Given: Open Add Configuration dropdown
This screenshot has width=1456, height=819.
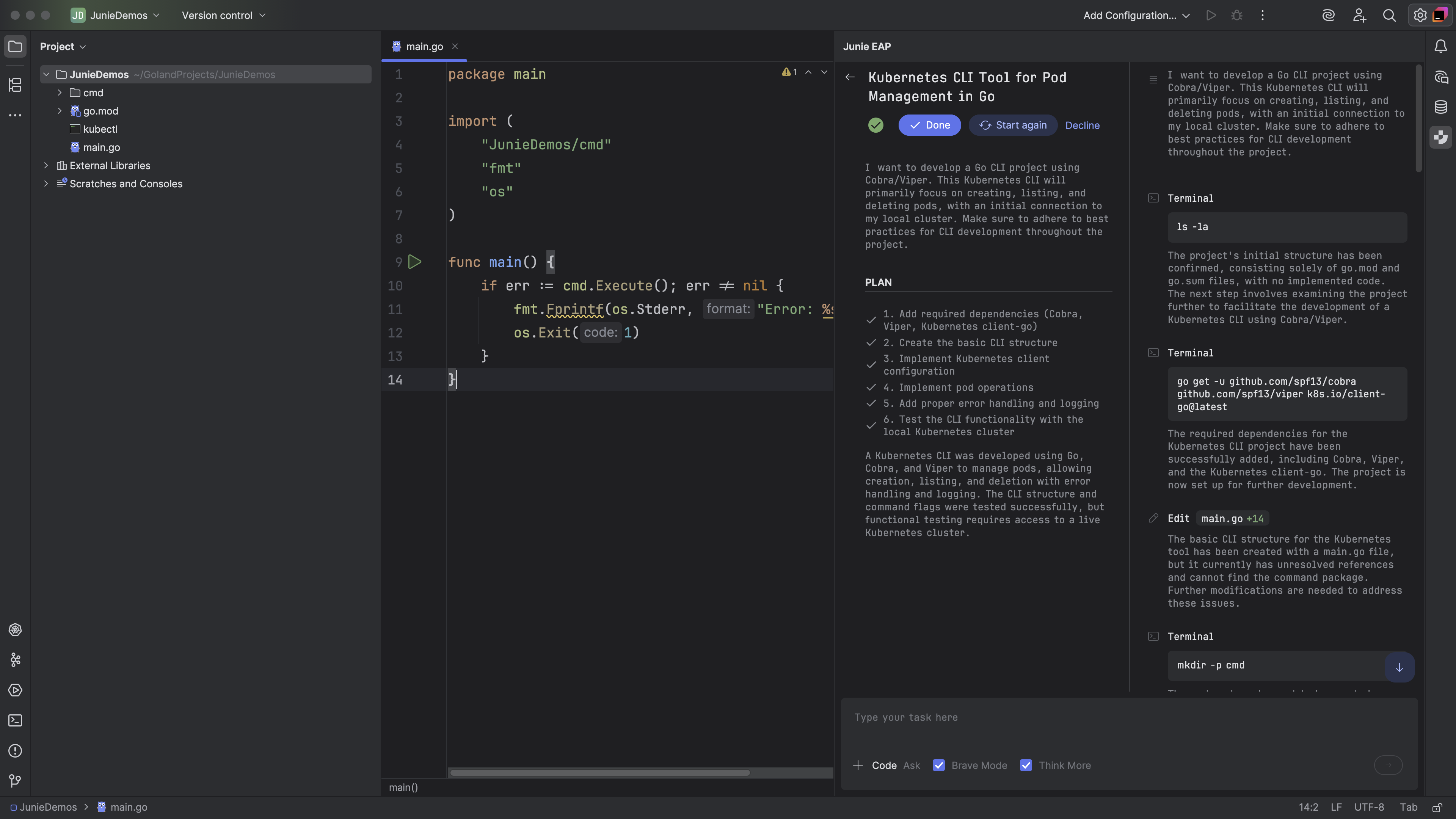Looking at the screenshot, I should pyautogui.click(x=1136, y=15).
